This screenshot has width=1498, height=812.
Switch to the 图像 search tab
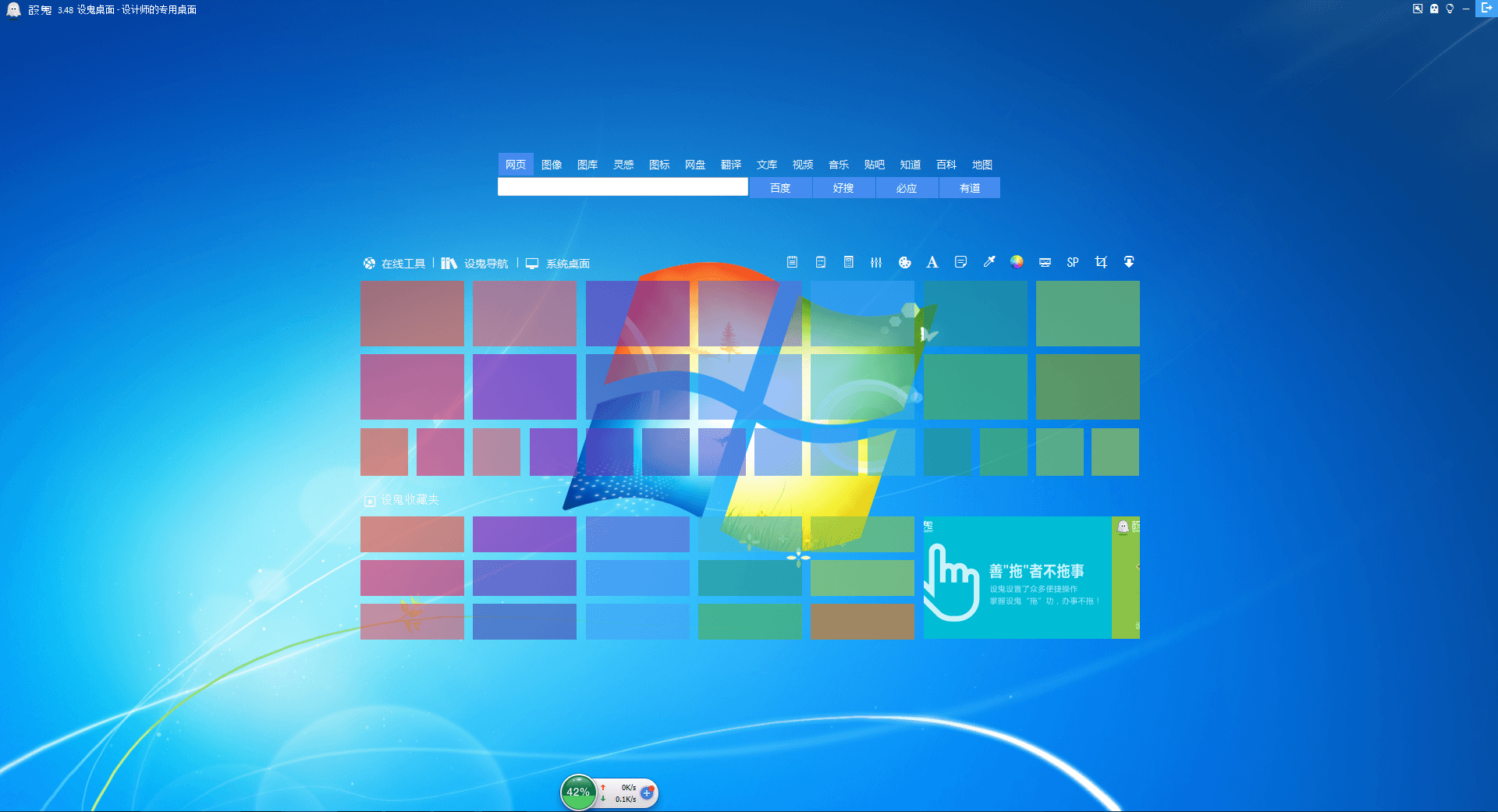pyautogui.click(x=552, y=165)
